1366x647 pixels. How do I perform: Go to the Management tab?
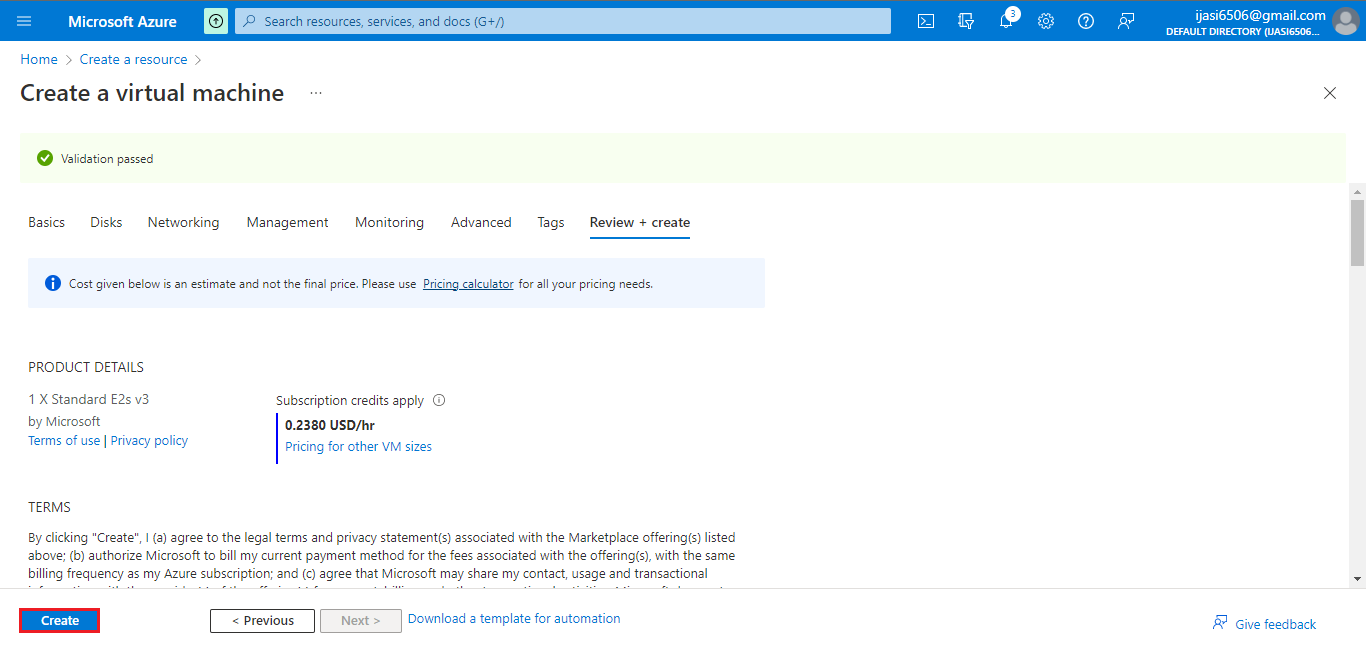(287, 222)
